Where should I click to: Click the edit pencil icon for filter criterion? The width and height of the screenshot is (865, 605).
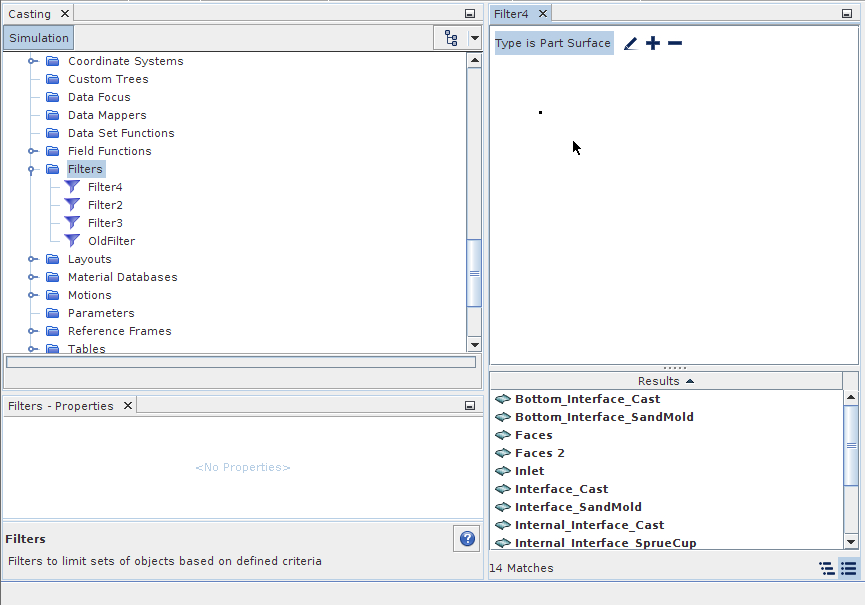click(631, 43)
